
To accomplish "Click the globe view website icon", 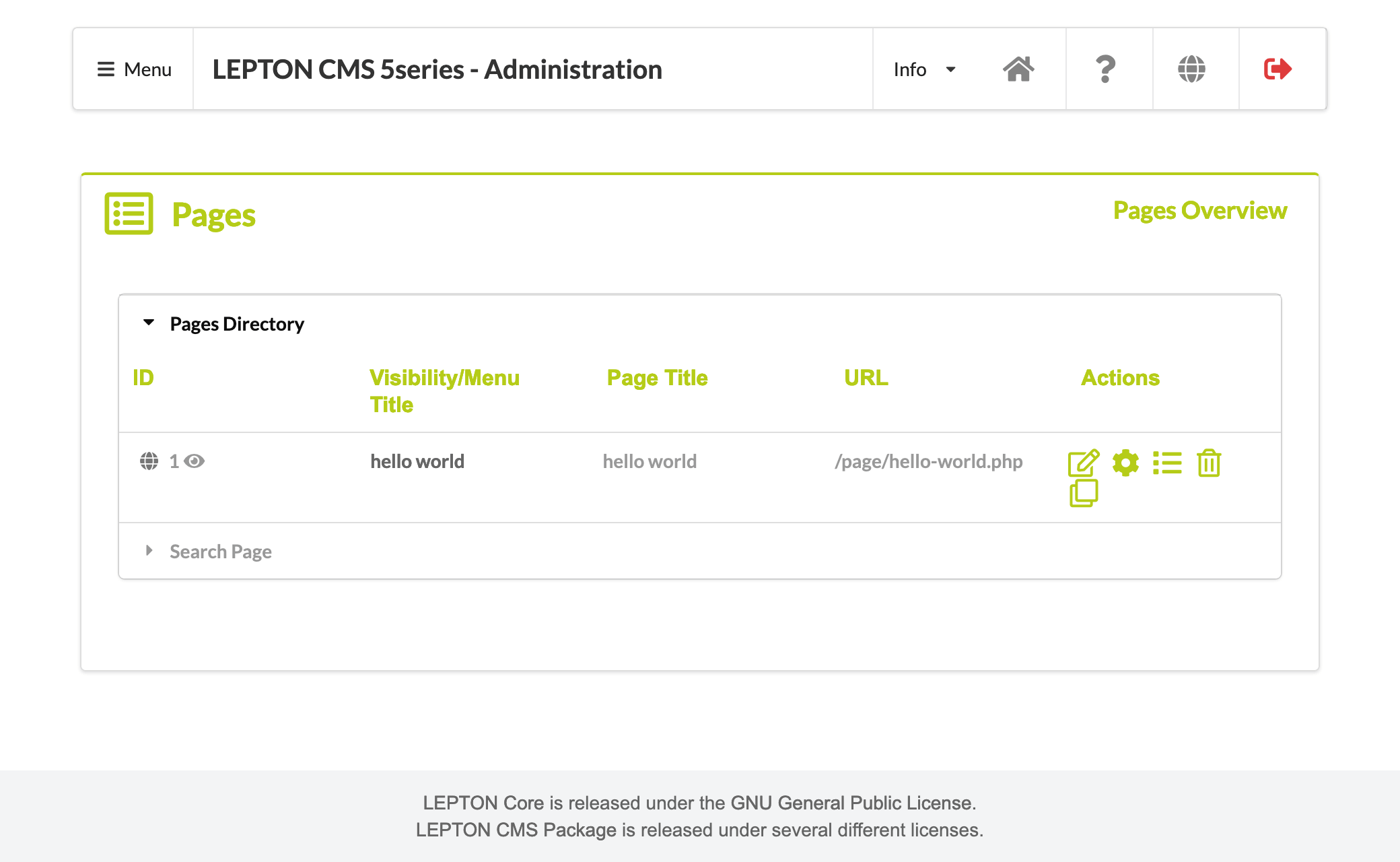I will point(1191,69).
